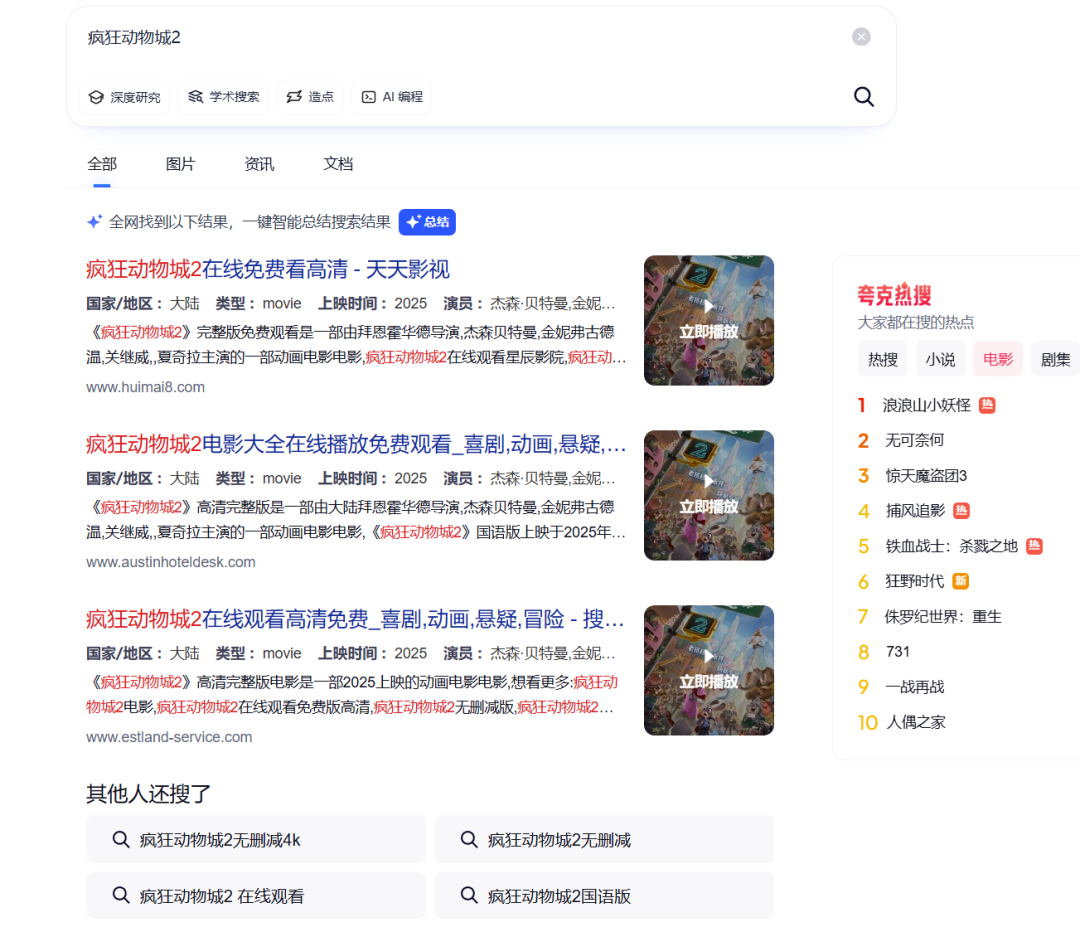Switch hot search to 小说
This screenshot has width=1080, height=932.
940,359
